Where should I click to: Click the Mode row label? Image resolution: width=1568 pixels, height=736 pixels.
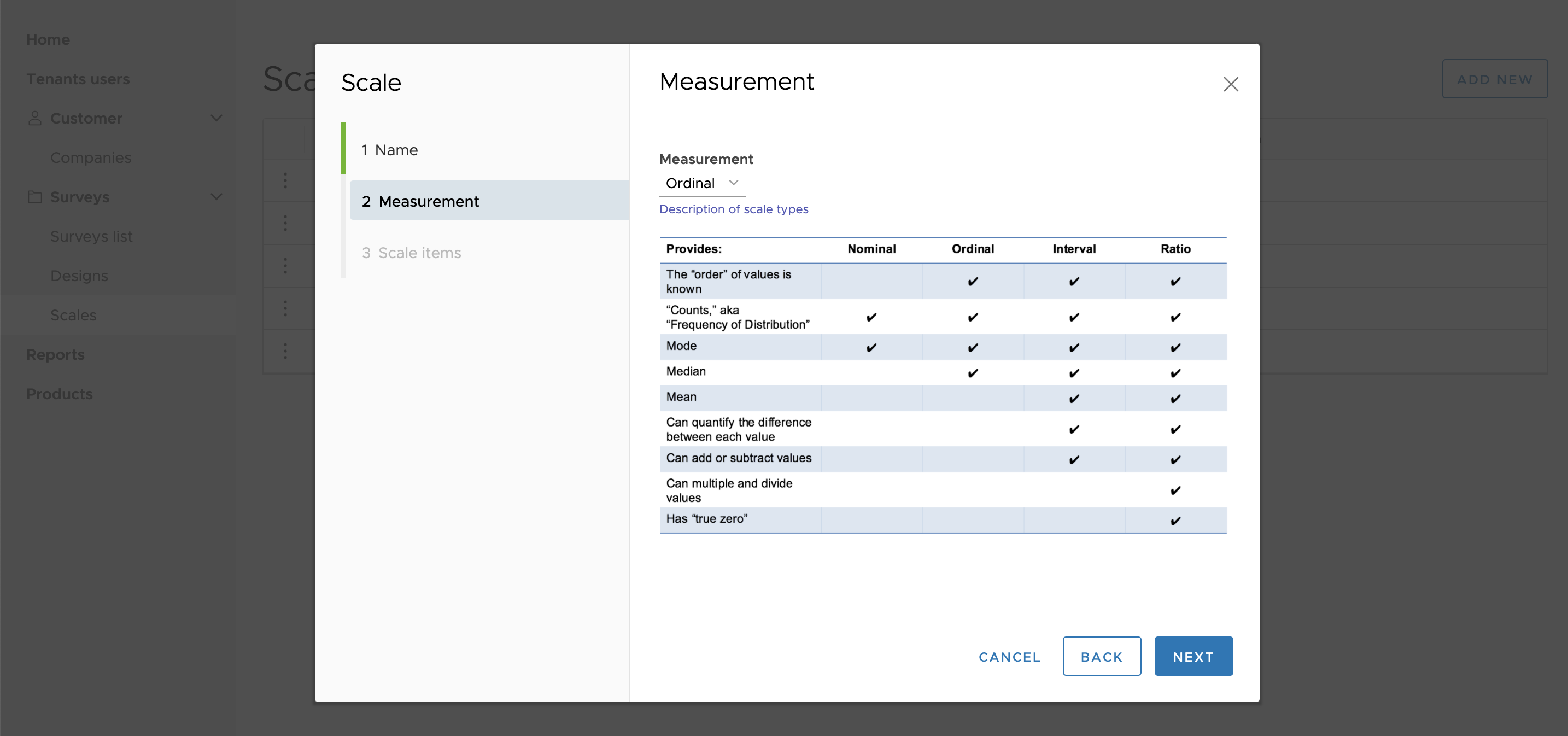pyautogui.click(x=681, y=346)
